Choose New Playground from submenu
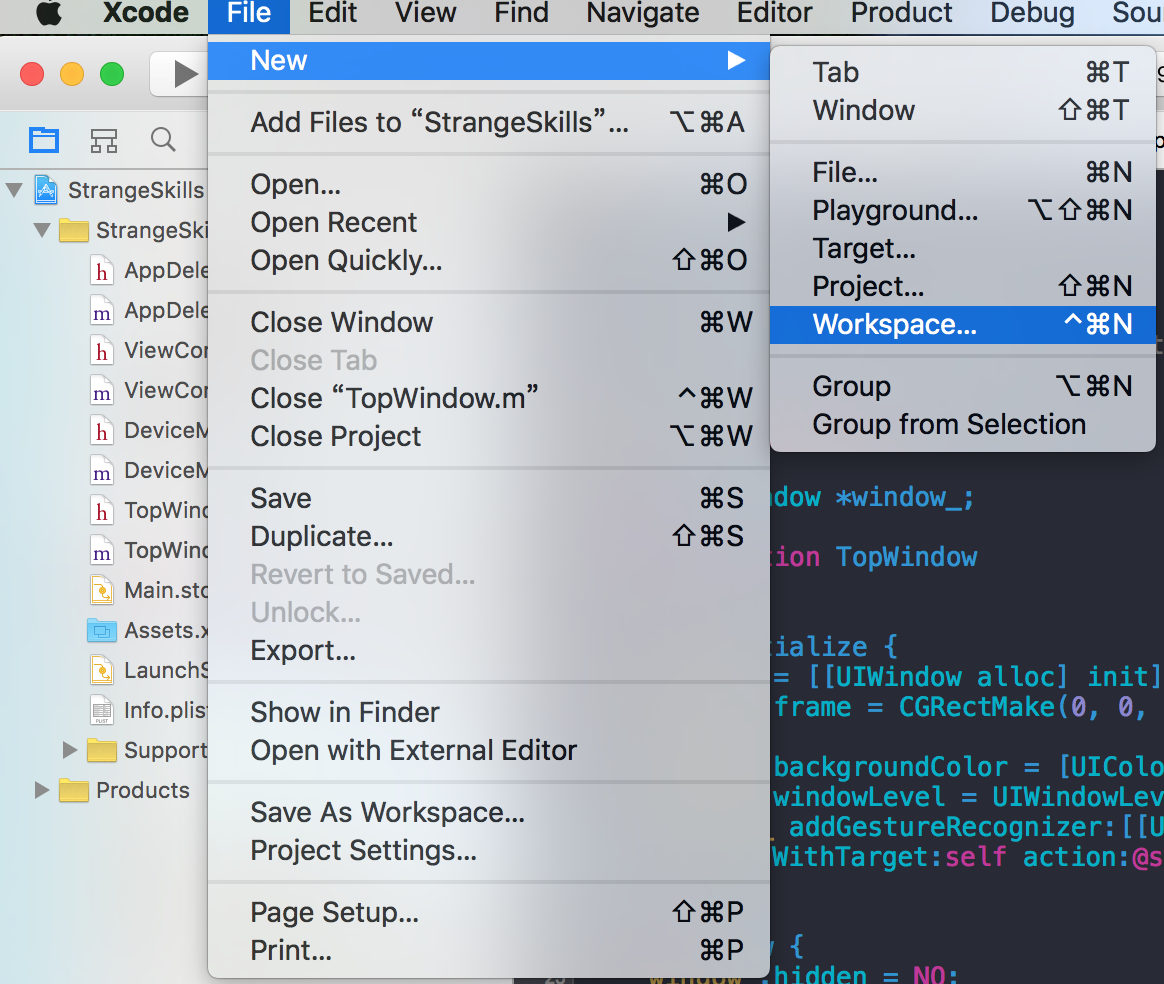 coord(963,211)
